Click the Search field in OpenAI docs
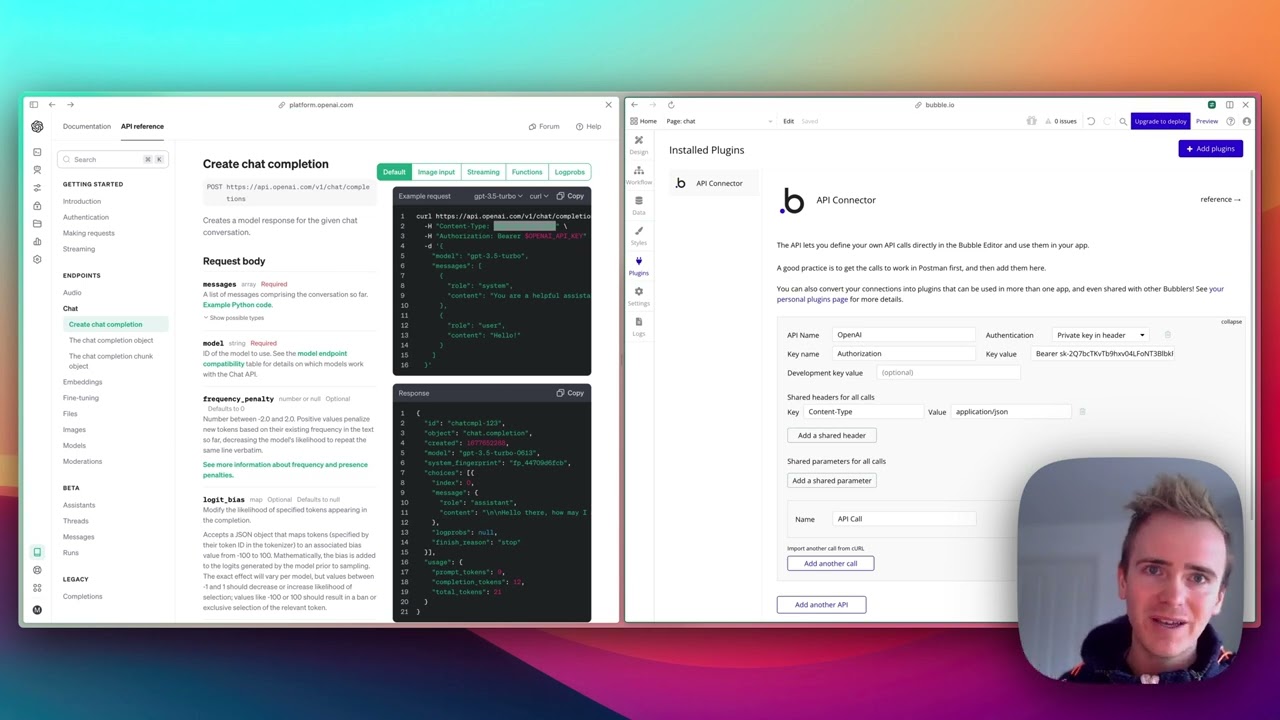The width and height of the screenshot is (1280, 720). click(112, 159)
